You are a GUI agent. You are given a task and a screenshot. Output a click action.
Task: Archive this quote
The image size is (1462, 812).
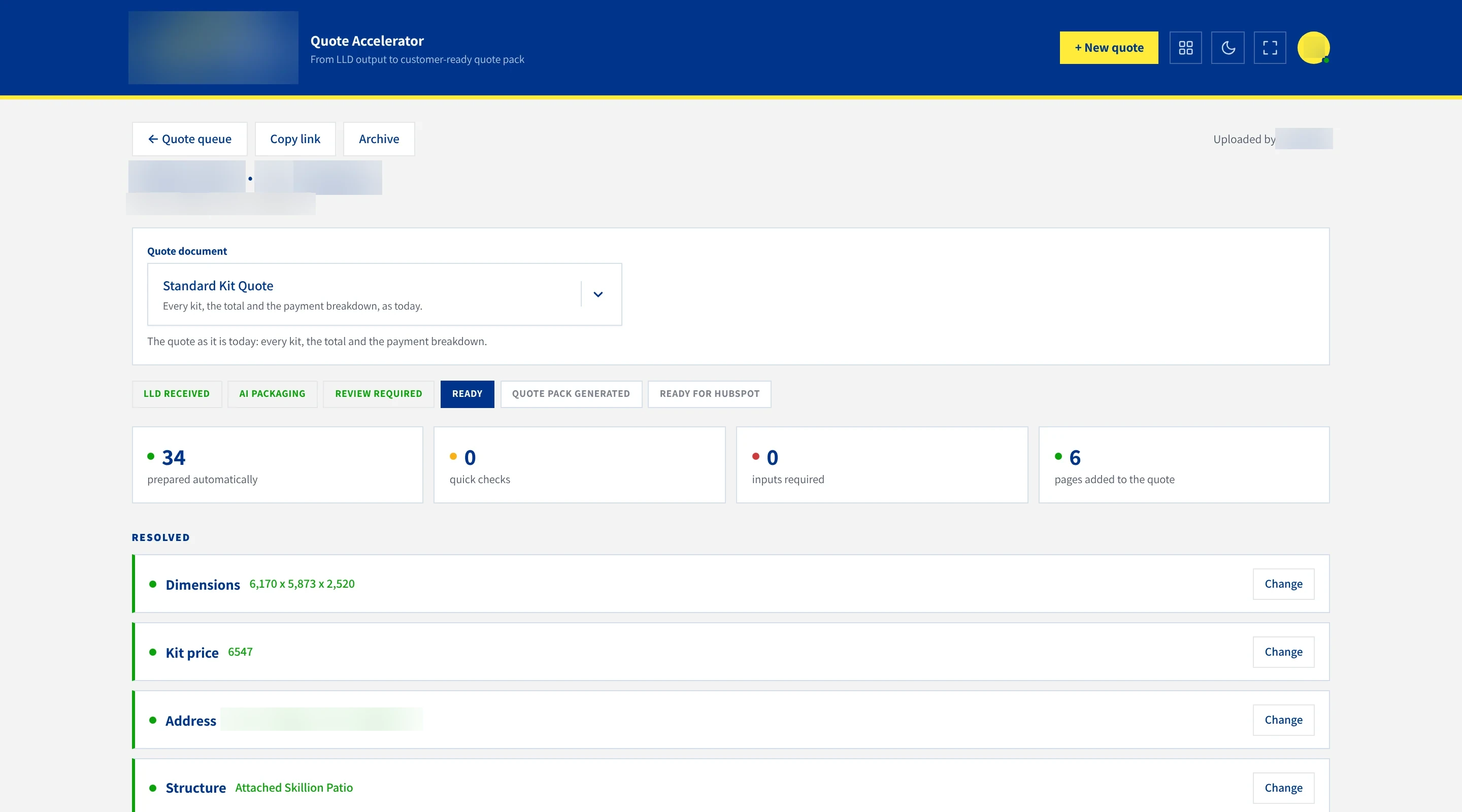coord(379,139)
